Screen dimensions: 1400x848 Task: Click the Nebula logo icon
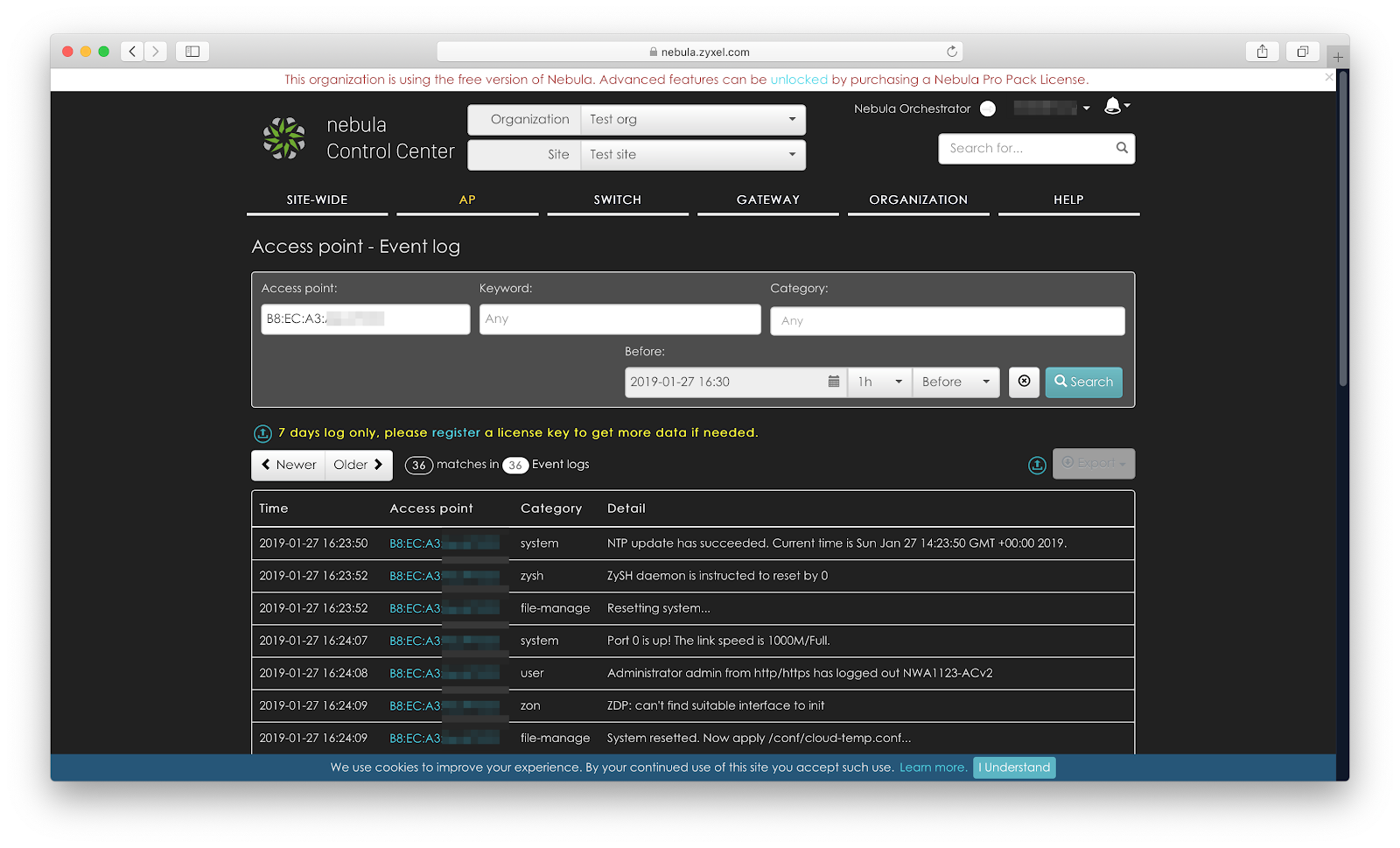coord(284,138)
